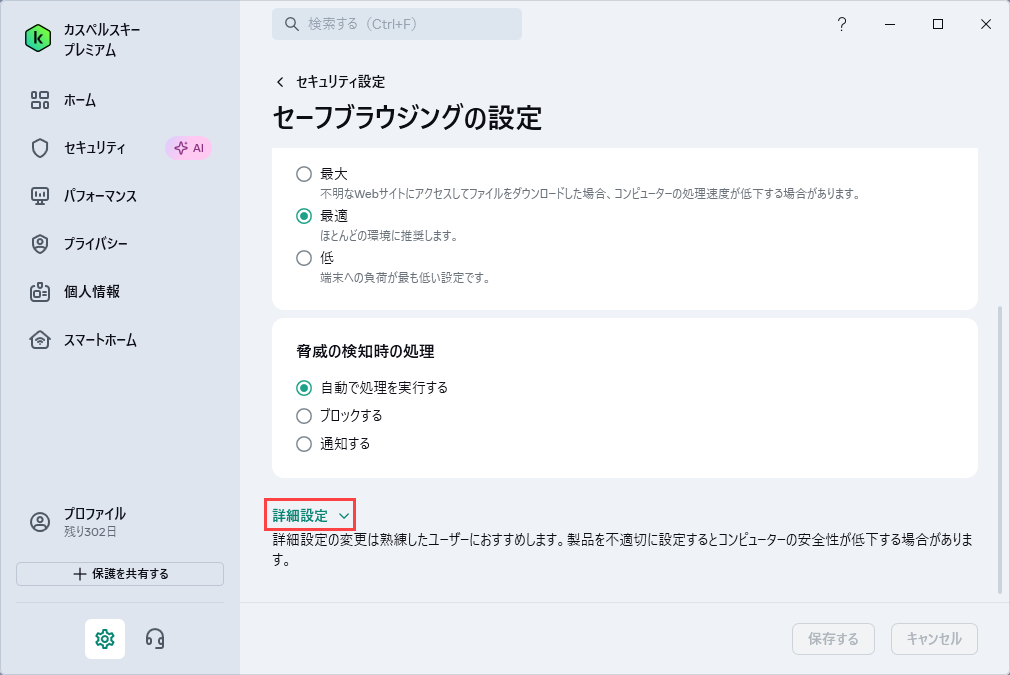Viewport: 1010px width, 675px height.
Task: Open settings via the gear icon
Action: (x=105, y=639)
